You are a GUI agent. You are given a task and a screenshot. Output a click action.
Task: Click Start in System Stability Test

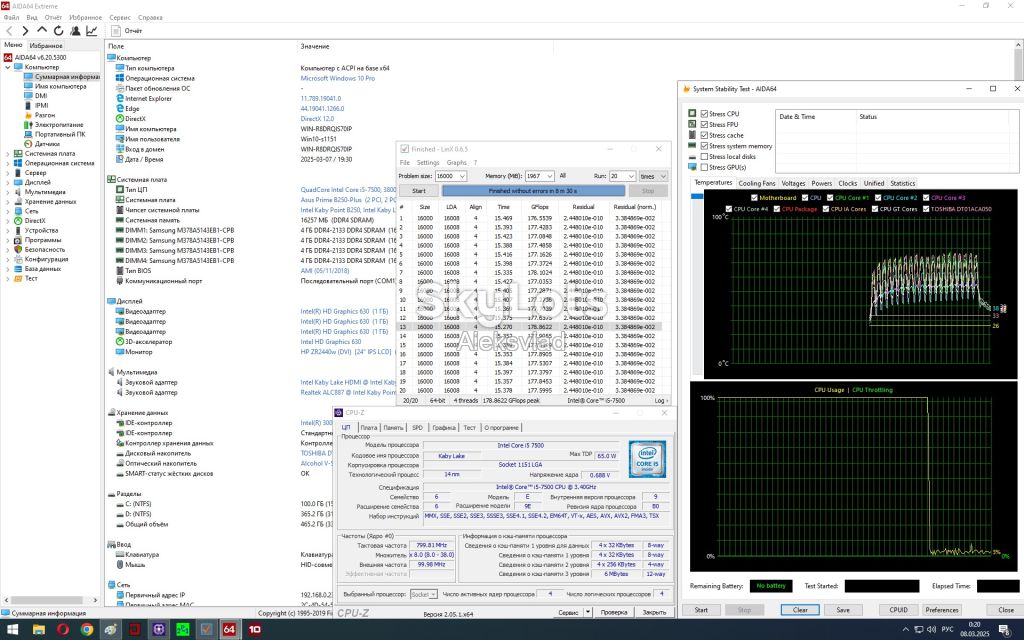point(701,610)
